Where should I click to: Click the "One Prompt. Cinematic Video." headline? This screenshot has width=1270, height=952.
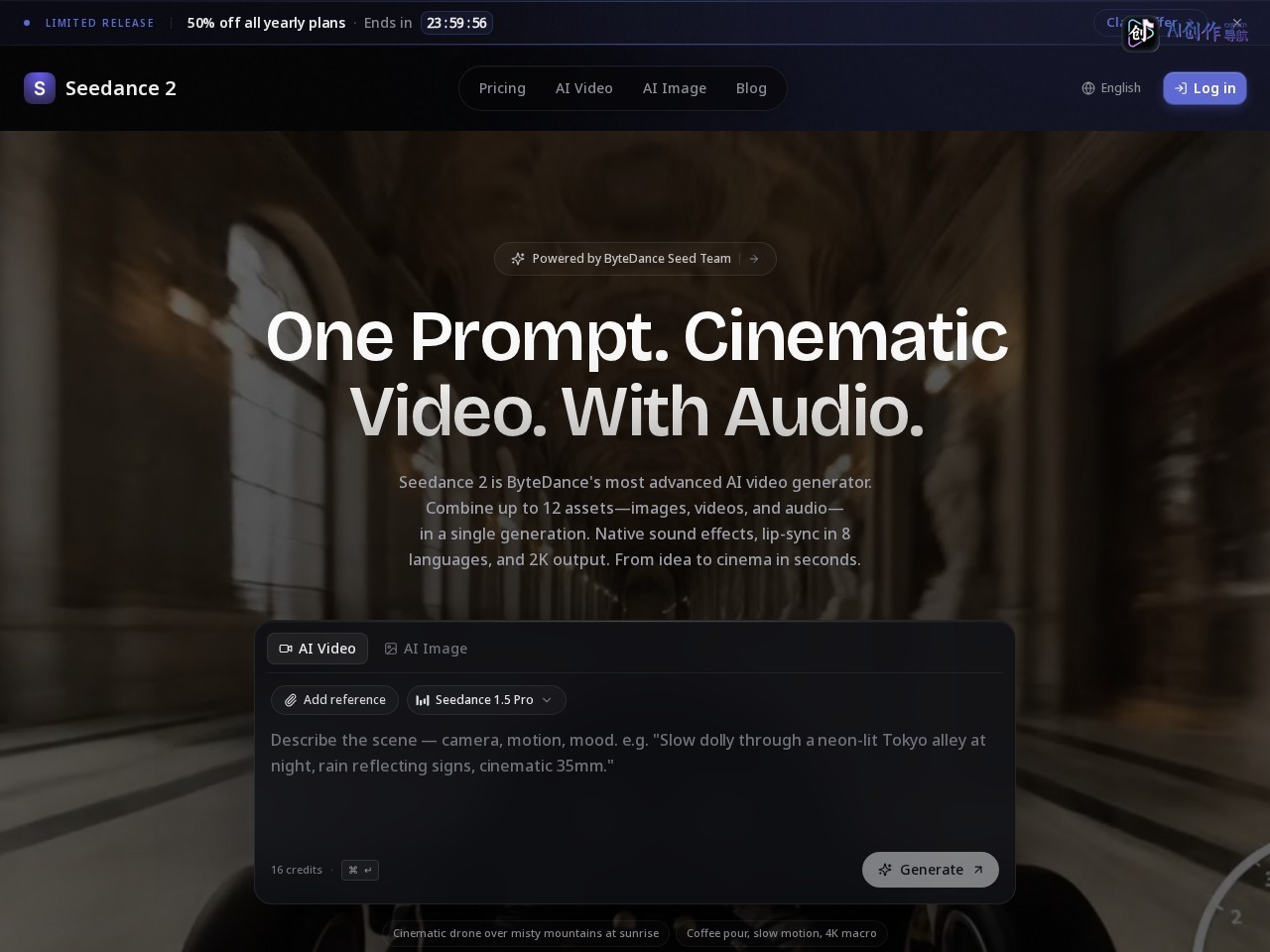click(x=636, y=373)
